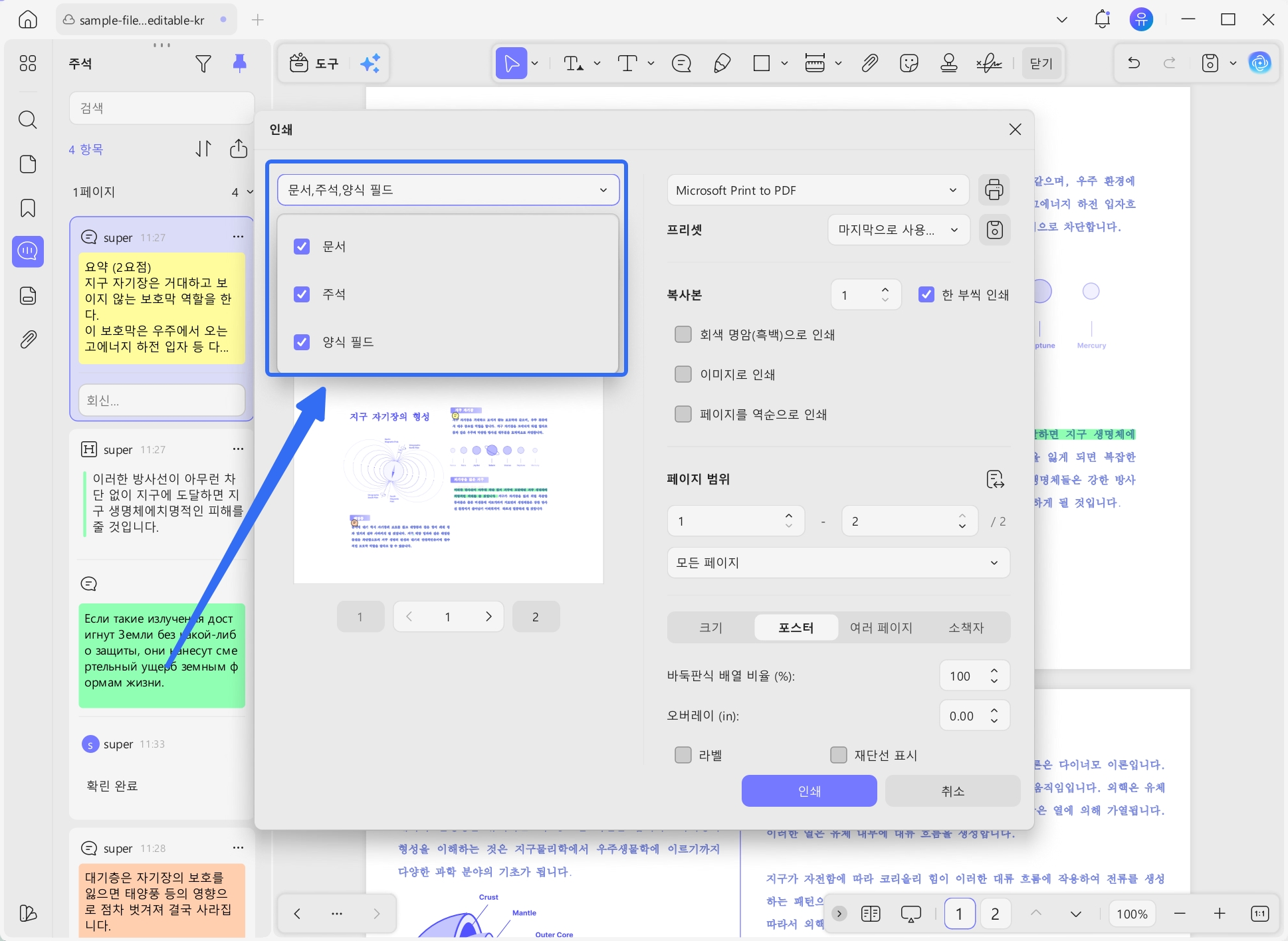The width and height of the screenshot is (1288, 941).
Task: Increase 바둑판식 배열 비율 value
Action: tap(994, 671)
